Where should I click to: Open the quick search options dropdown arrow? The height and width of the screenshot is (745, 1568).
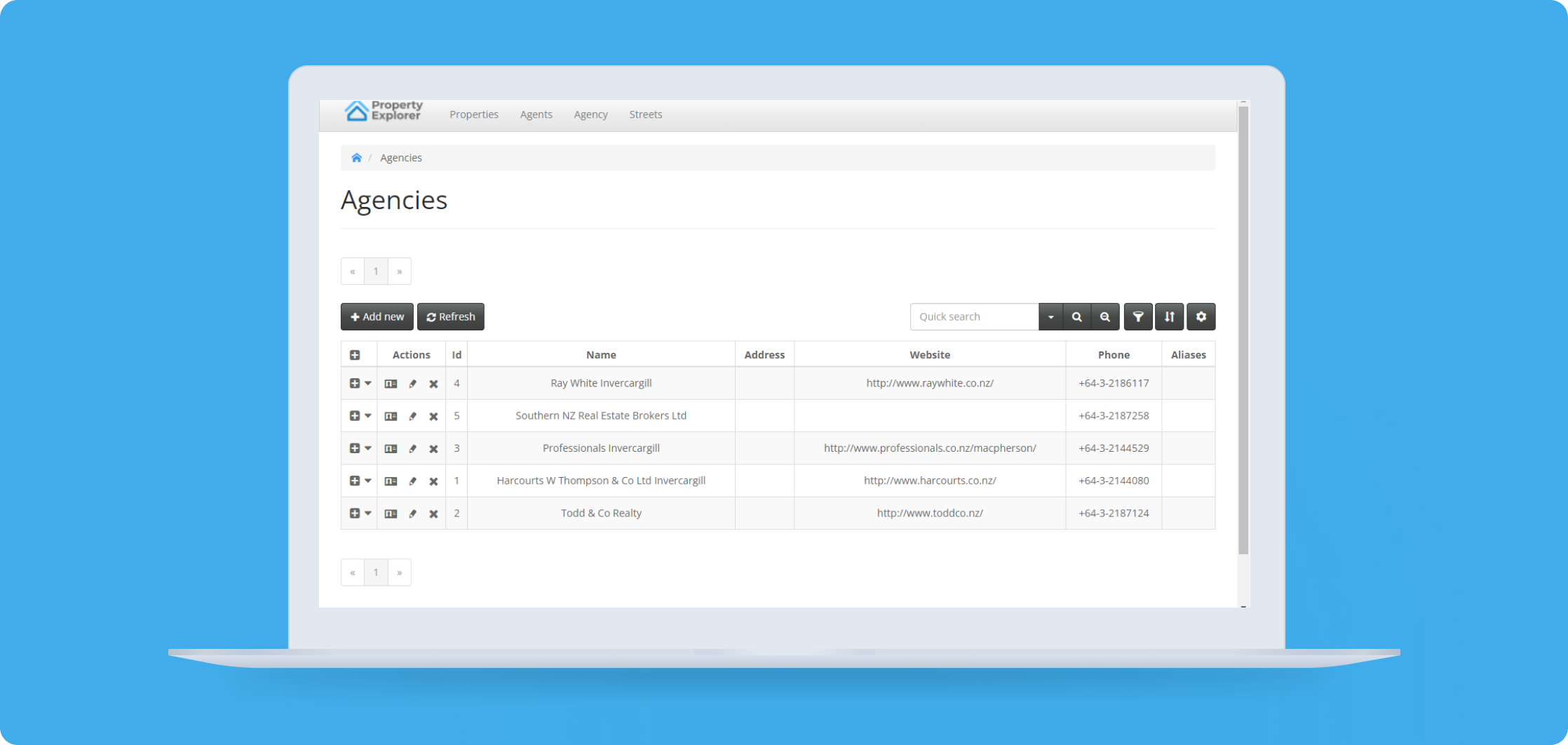pyautogui.click(x=1050, y=316)
